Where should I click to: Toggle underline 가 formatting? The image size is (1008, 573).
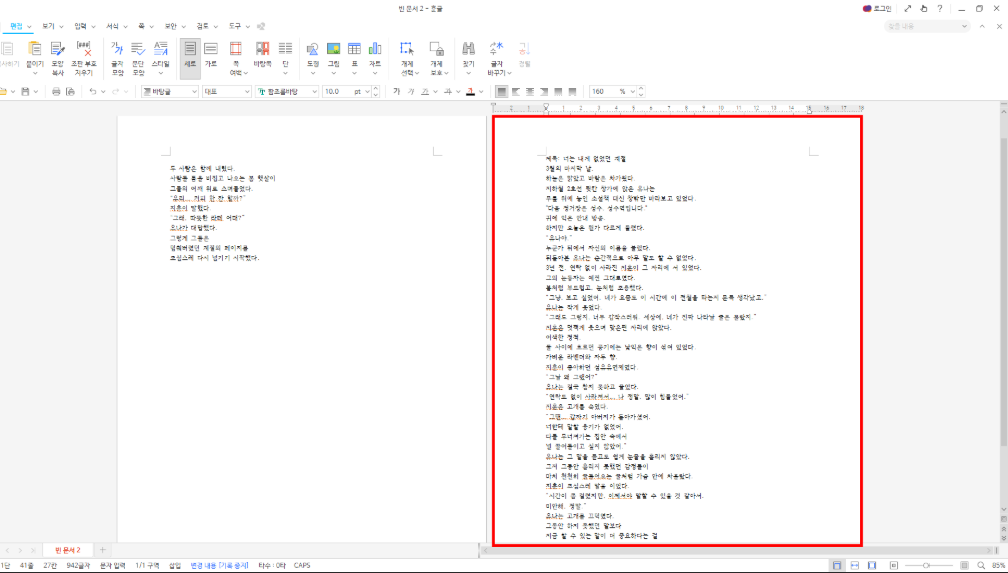[x=425, y=92]
